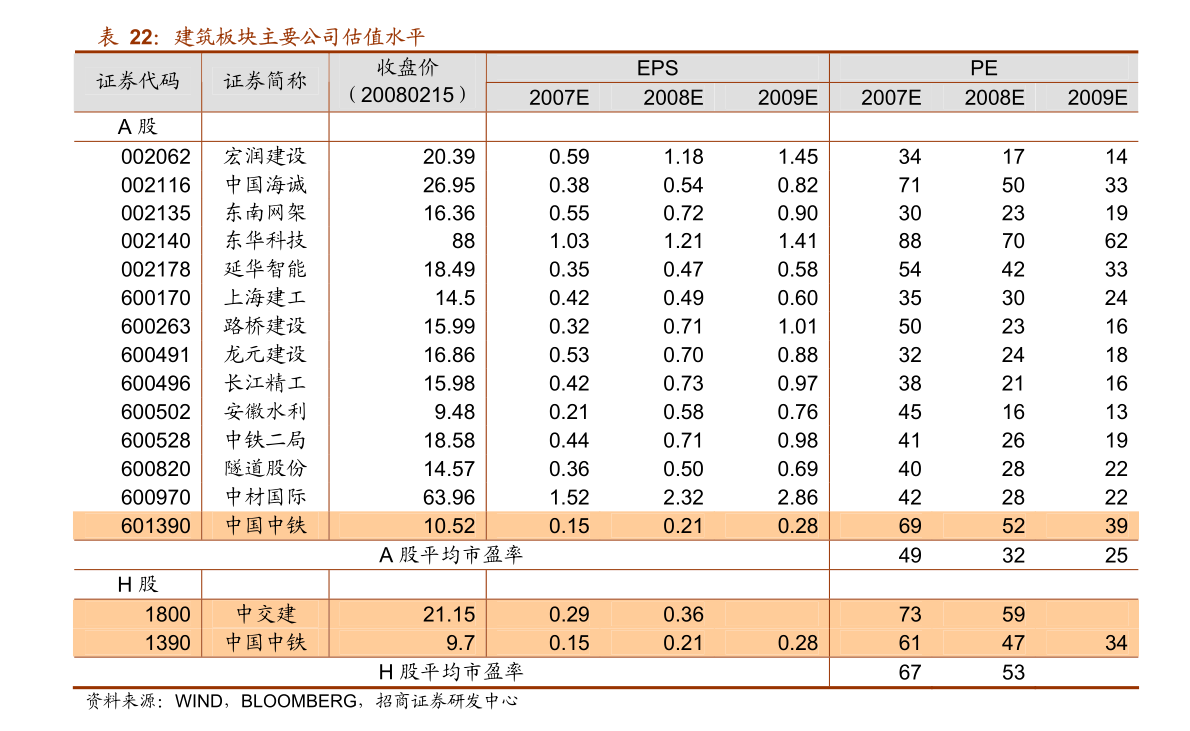Click the closing price 21.15 for 中交建
This screenshot has width=1190, height=731.
pyautogui.click(x=449, y=615)
